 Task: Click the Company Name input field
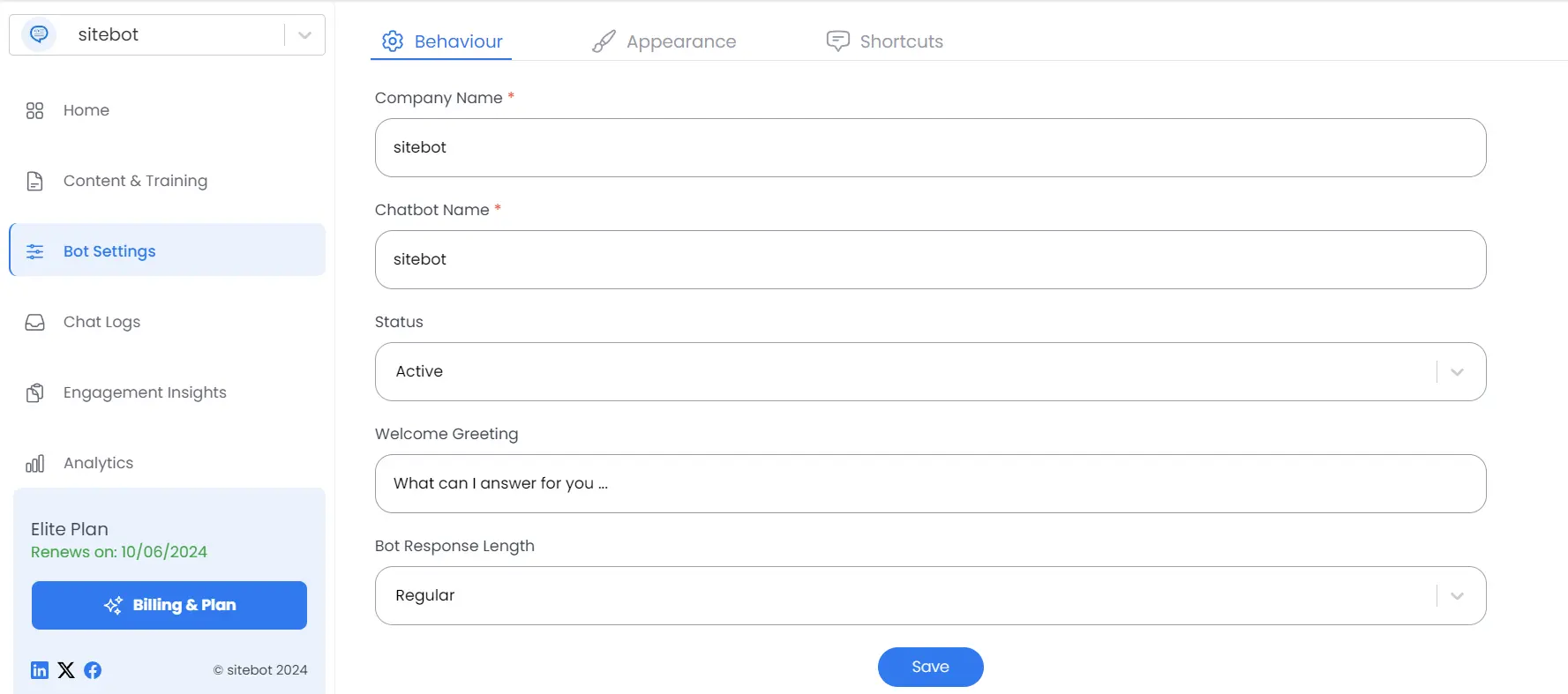click(930, 147)
